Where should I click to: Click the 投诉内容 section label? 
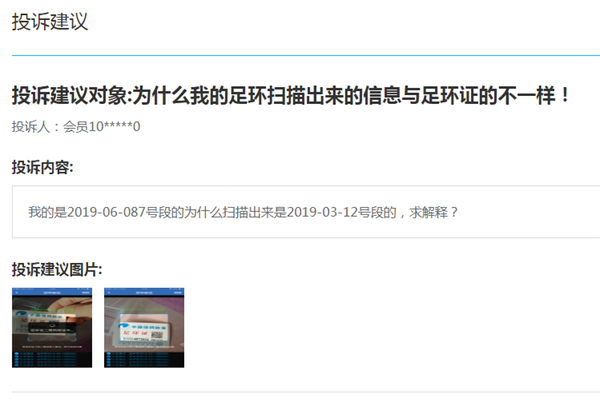click(42, 167)
